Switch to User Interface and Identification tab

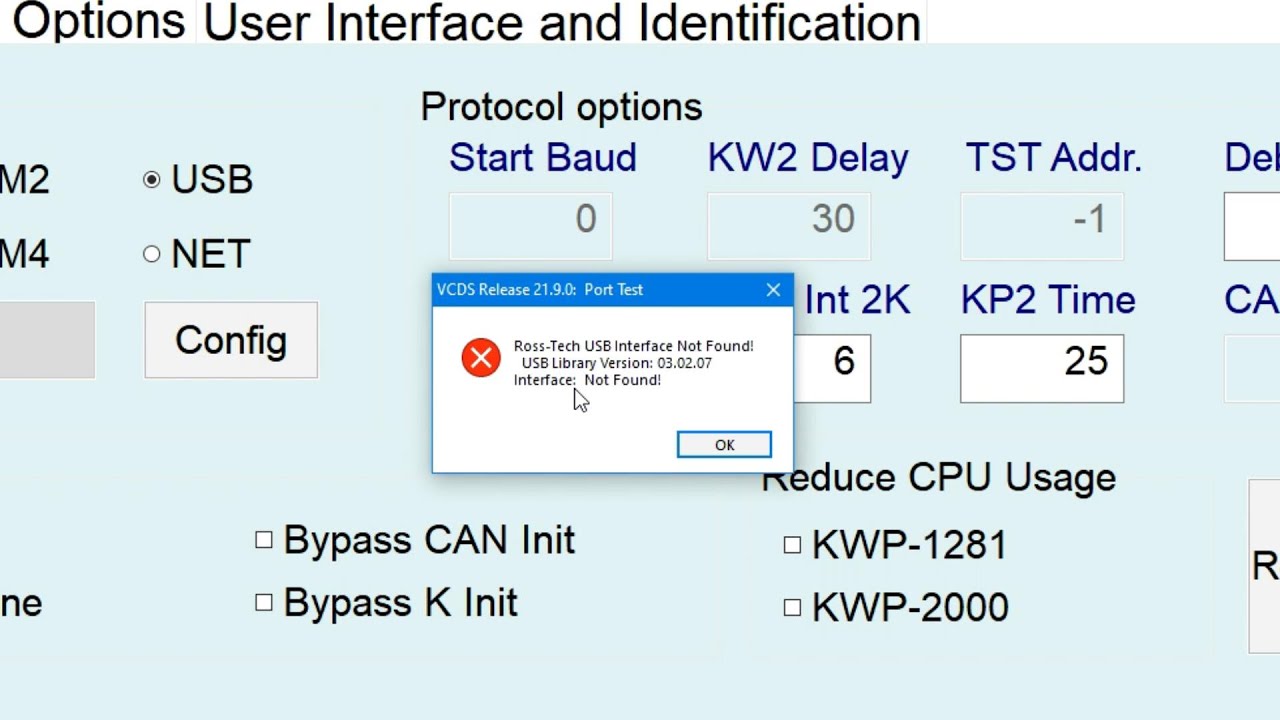[x=561, y=21]
